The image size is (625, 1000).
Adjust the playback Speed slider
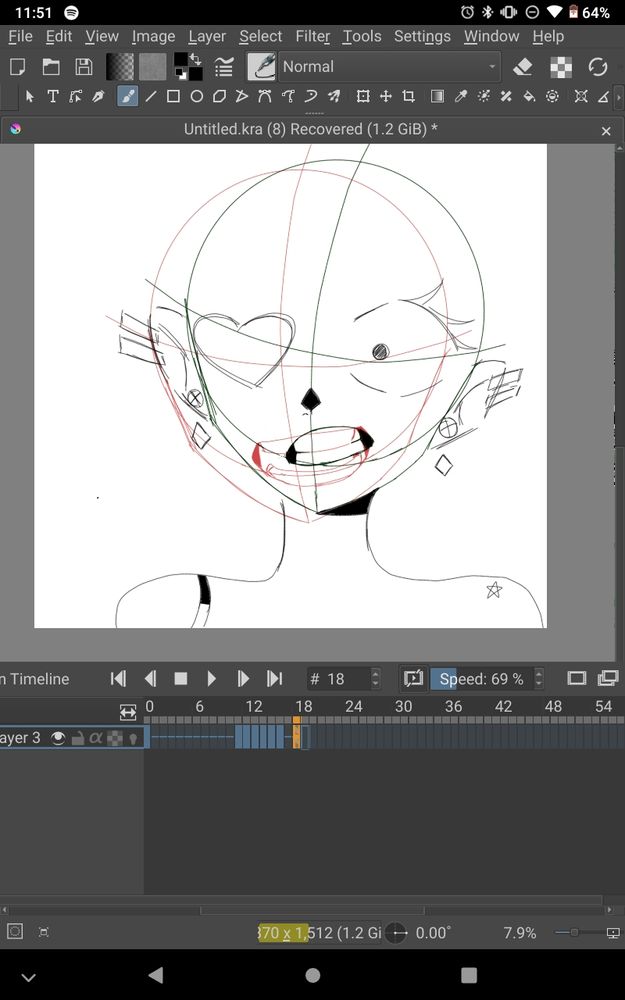[481, 679]
